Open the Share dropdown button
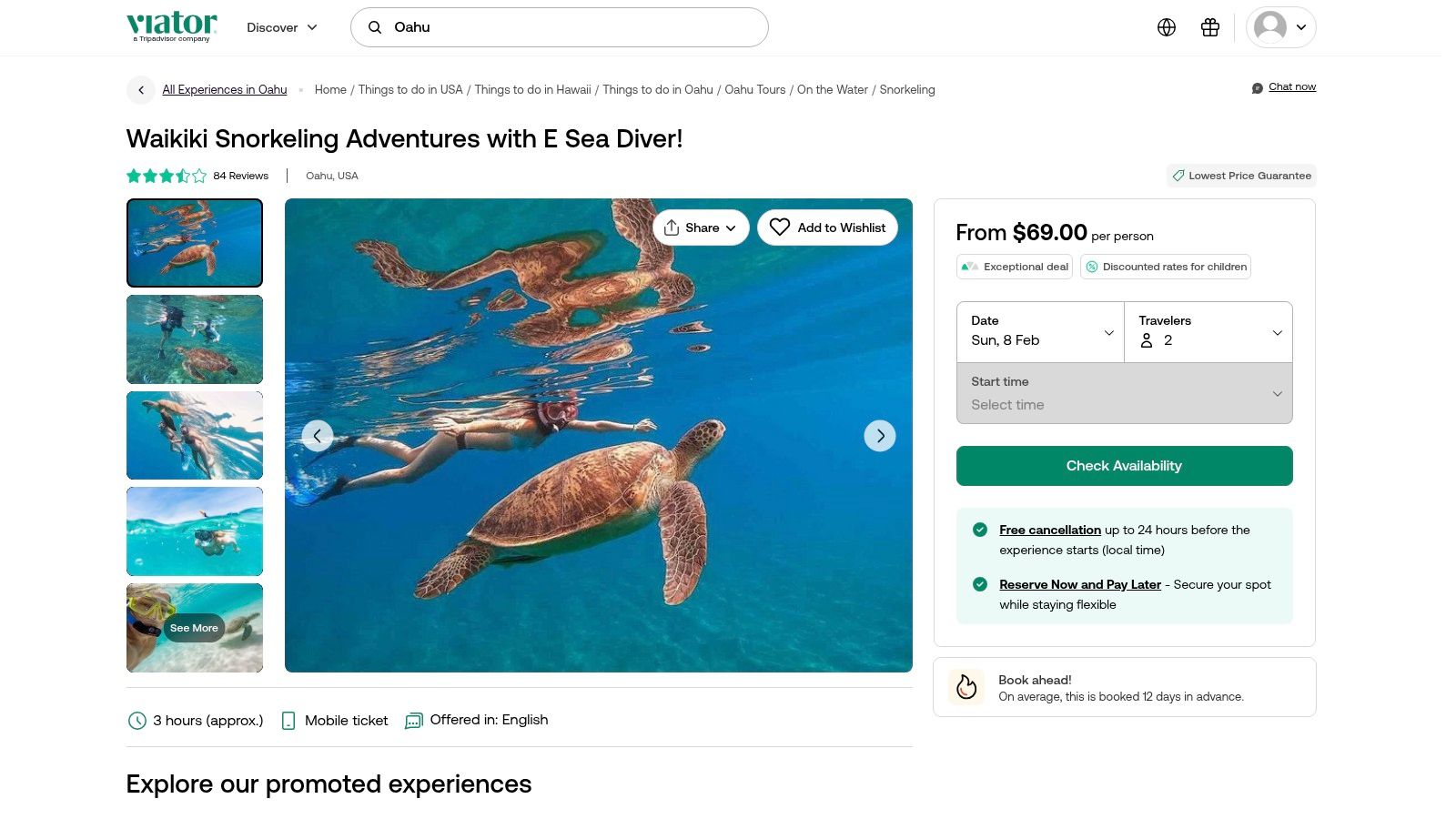This screenshot has height=819, width=1456. pos(700,227)
